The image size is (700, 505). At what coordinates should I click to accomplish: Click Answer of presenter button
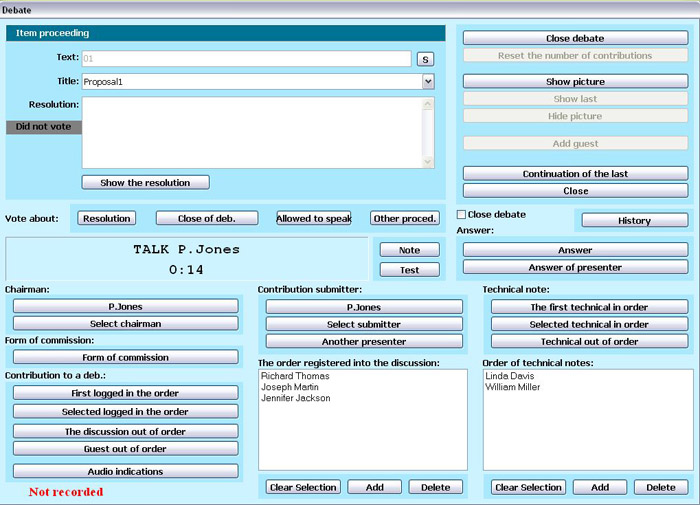click(x=575, y=266)
